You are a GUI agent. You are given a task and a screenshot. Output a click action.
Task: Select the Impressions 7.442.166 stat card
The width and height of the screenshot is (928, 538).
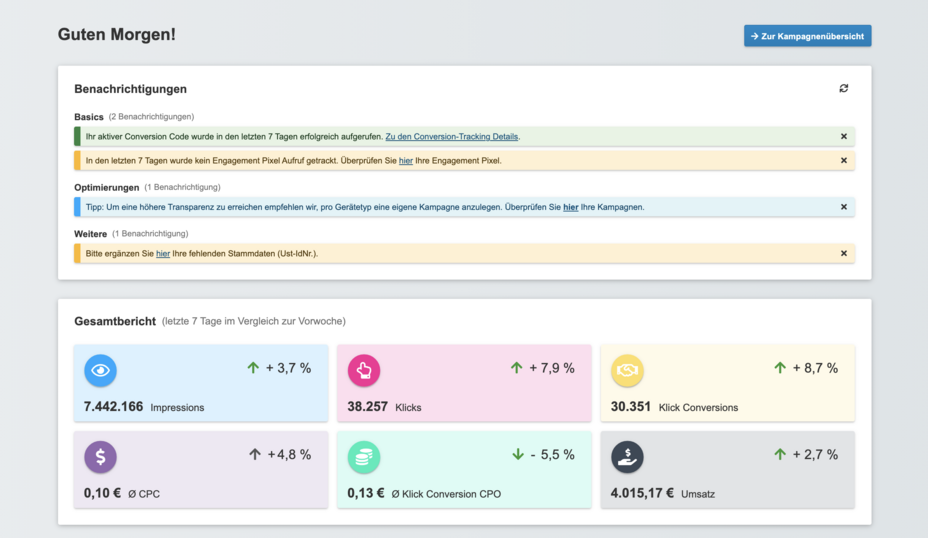pyautogui.click(x=200, y=384)
